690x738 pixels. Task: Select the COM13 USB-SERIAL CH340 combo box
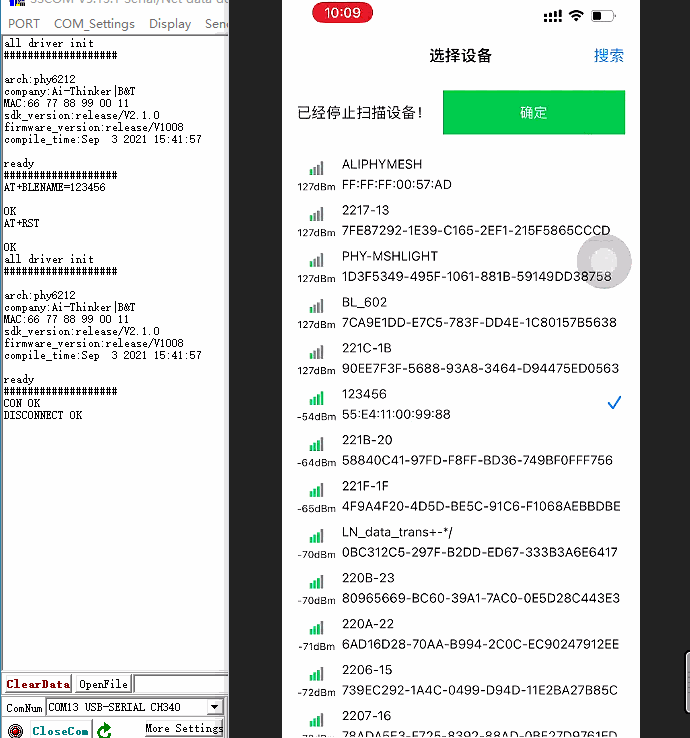(134, 707)
